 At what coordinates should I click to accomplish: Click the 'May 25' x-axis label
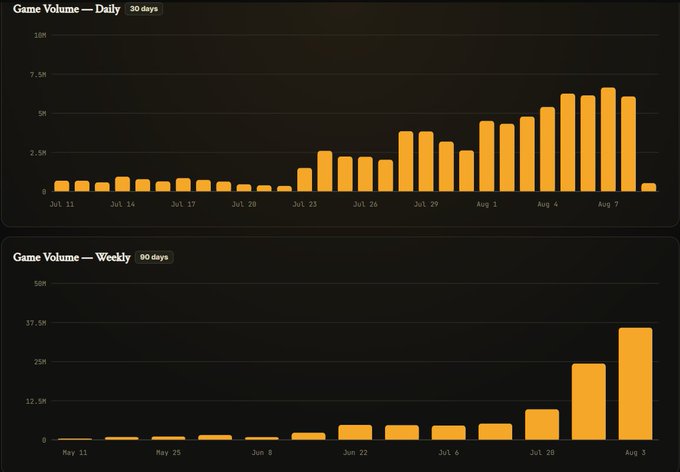click(168, 452)
